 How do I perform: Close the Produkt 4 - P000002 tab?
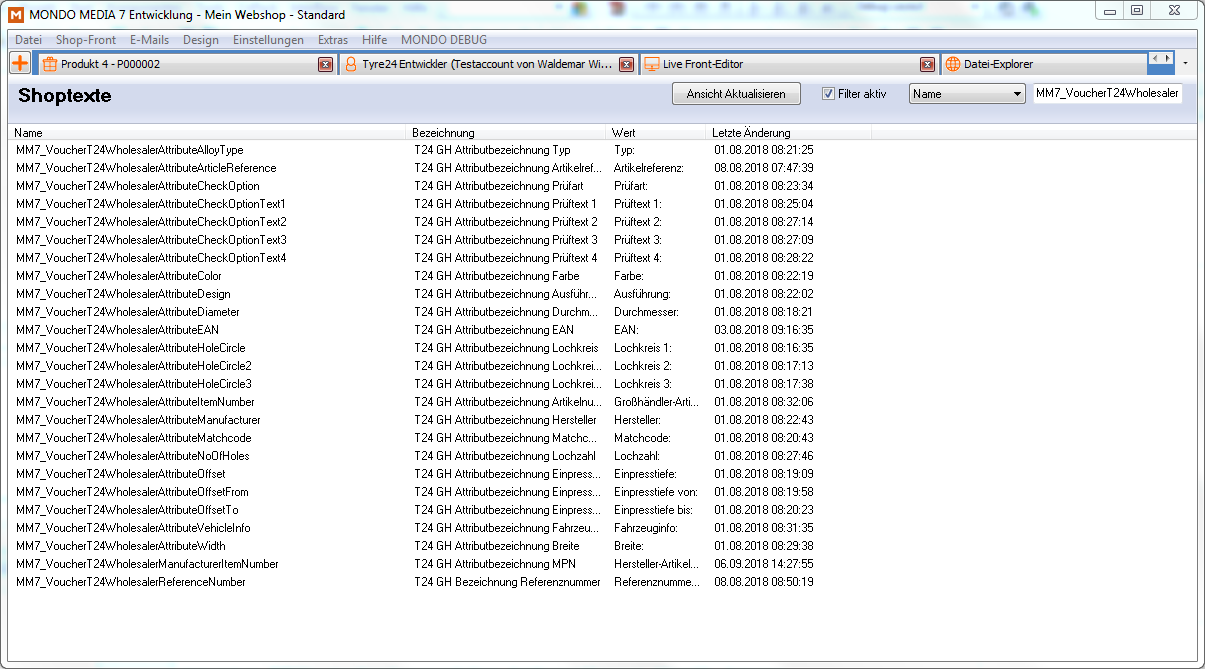[x=325, y=64]
